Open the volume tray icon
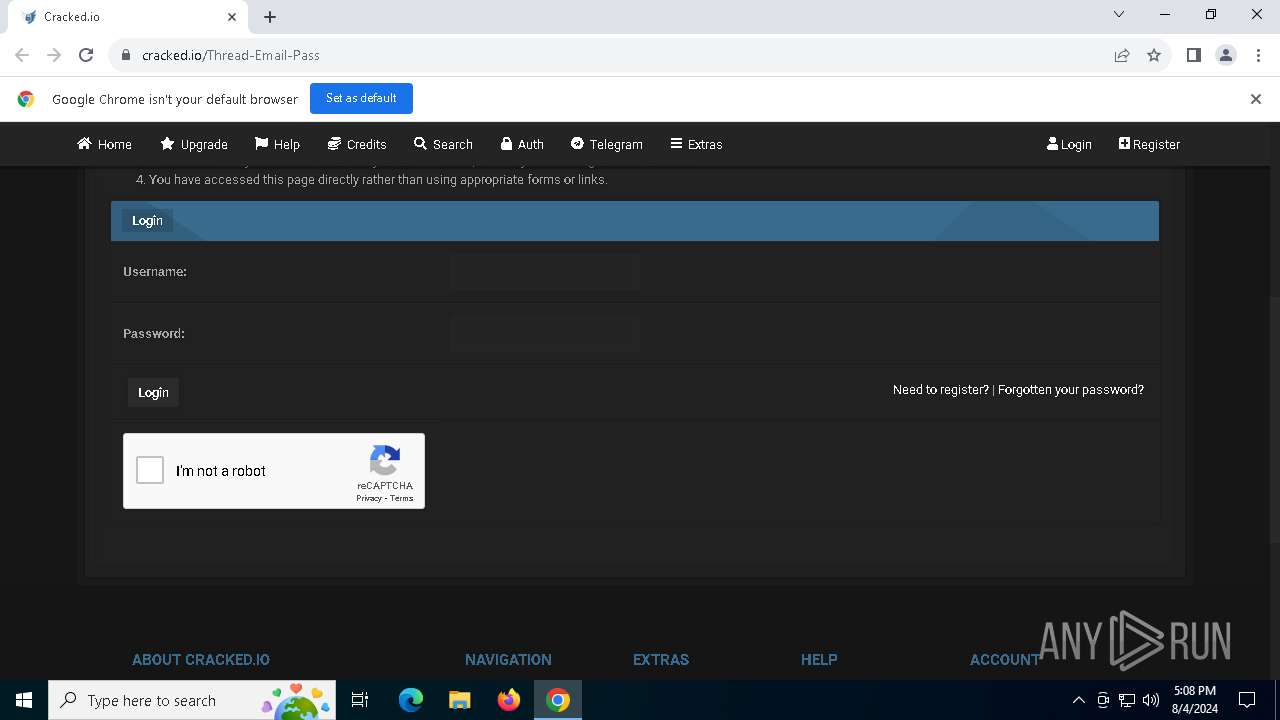 point(1151,700)
